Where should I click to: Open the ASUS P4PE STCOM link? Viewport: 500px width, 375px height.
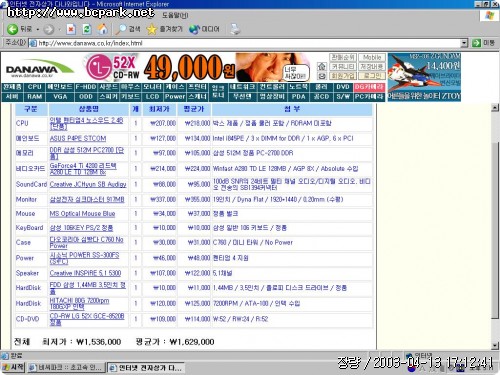(78, 138)
